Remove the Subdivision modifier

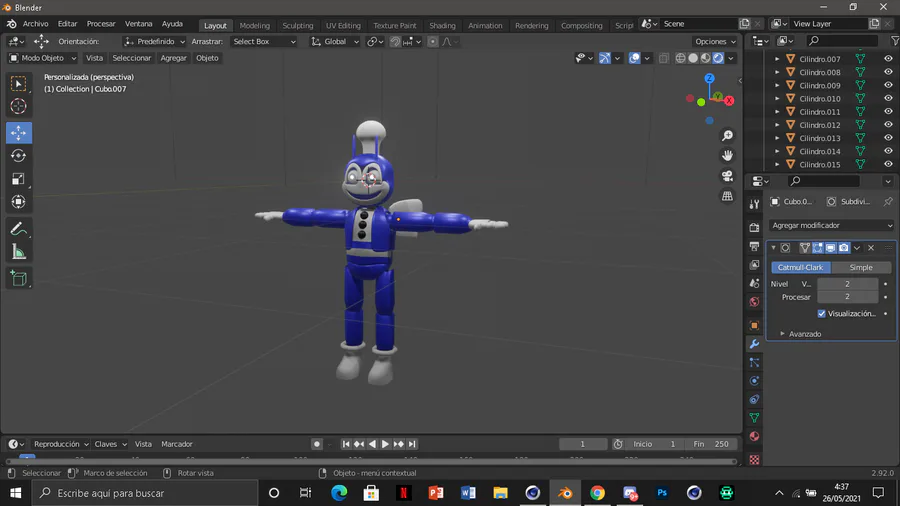coord(871,248)
